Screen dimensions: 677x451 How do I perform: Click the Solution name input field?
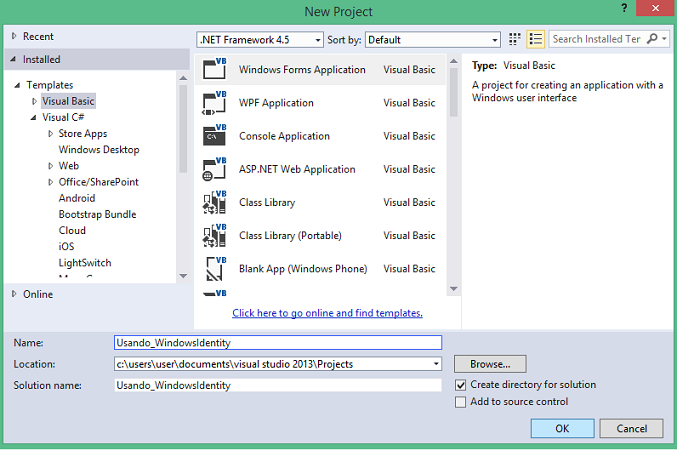pyautogui.click(x=278, y=385)
